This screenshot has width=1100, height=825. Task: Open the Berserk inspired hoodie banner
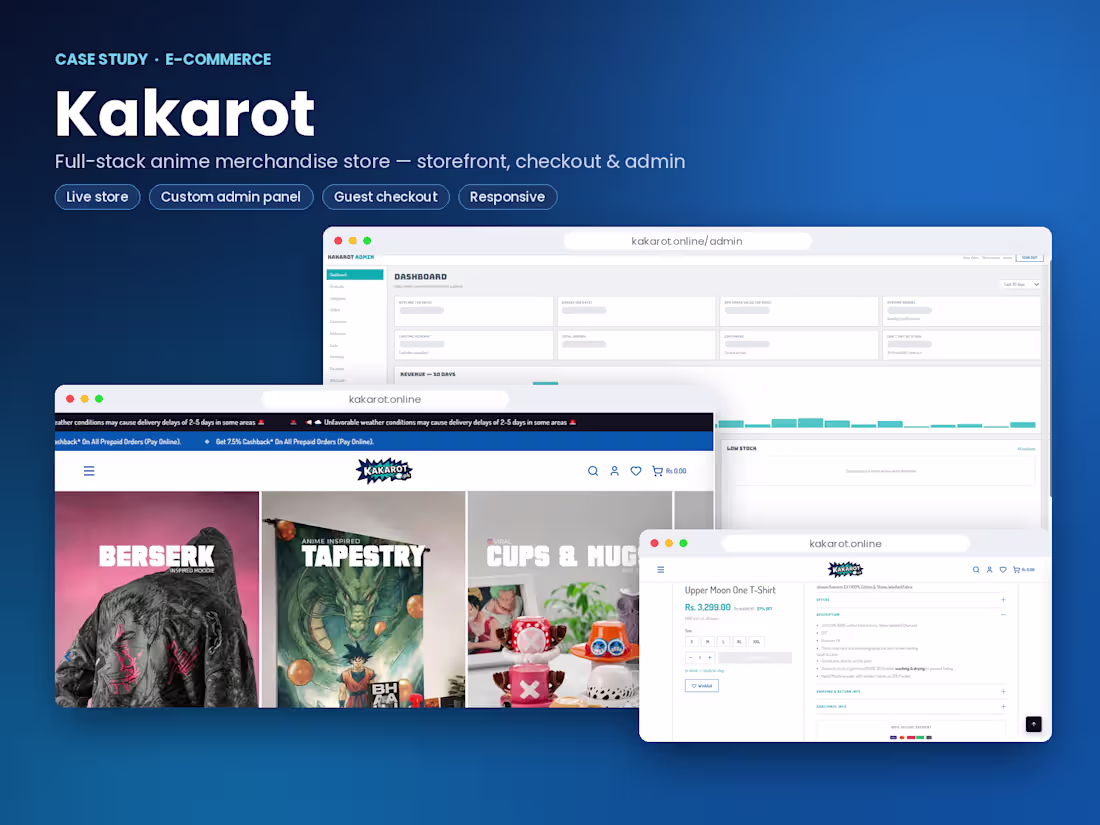pyautogui.click(x=157, y=599)
